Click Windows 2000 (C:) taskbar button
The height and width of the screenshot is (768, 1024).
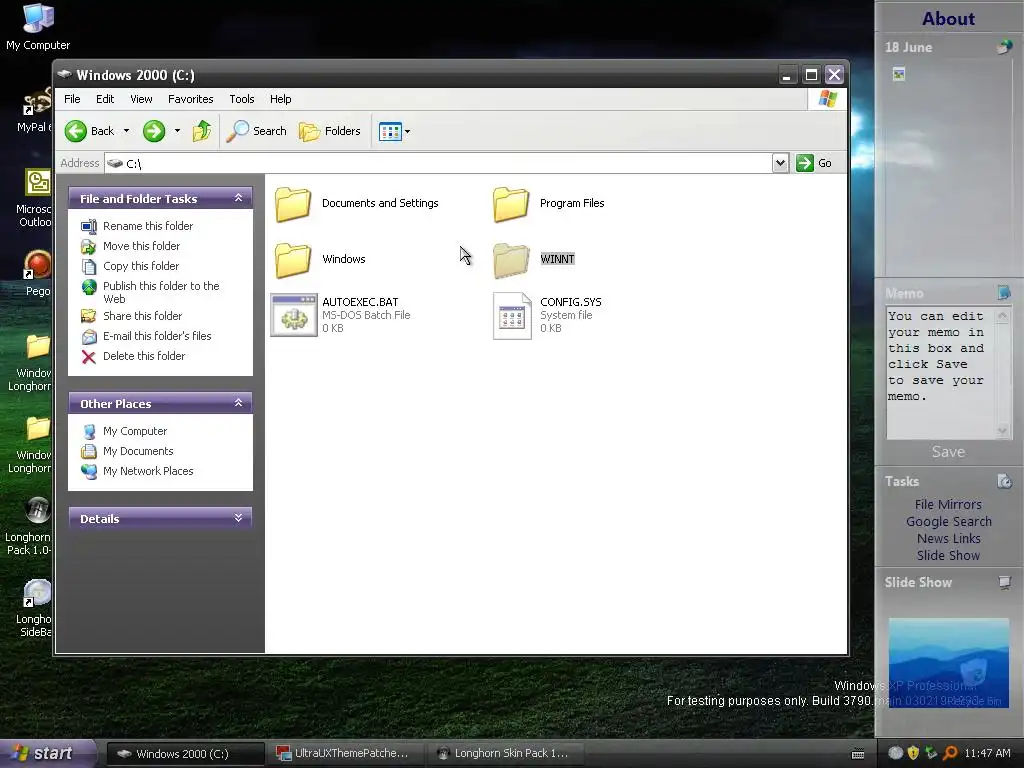coord(184,754)
